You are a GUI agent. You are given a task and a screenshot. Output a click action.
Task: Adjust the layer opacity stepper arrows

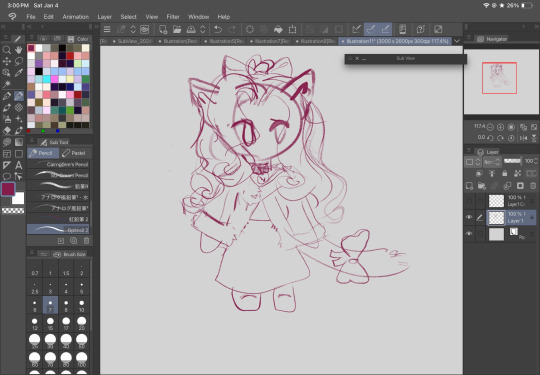pos(536,161)
